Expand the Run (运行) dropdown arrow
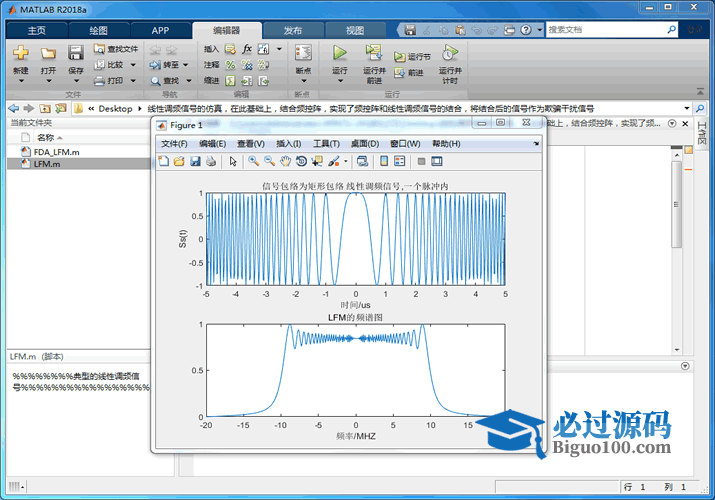Screen dimensions: 715x500 [x=340, y=81]
